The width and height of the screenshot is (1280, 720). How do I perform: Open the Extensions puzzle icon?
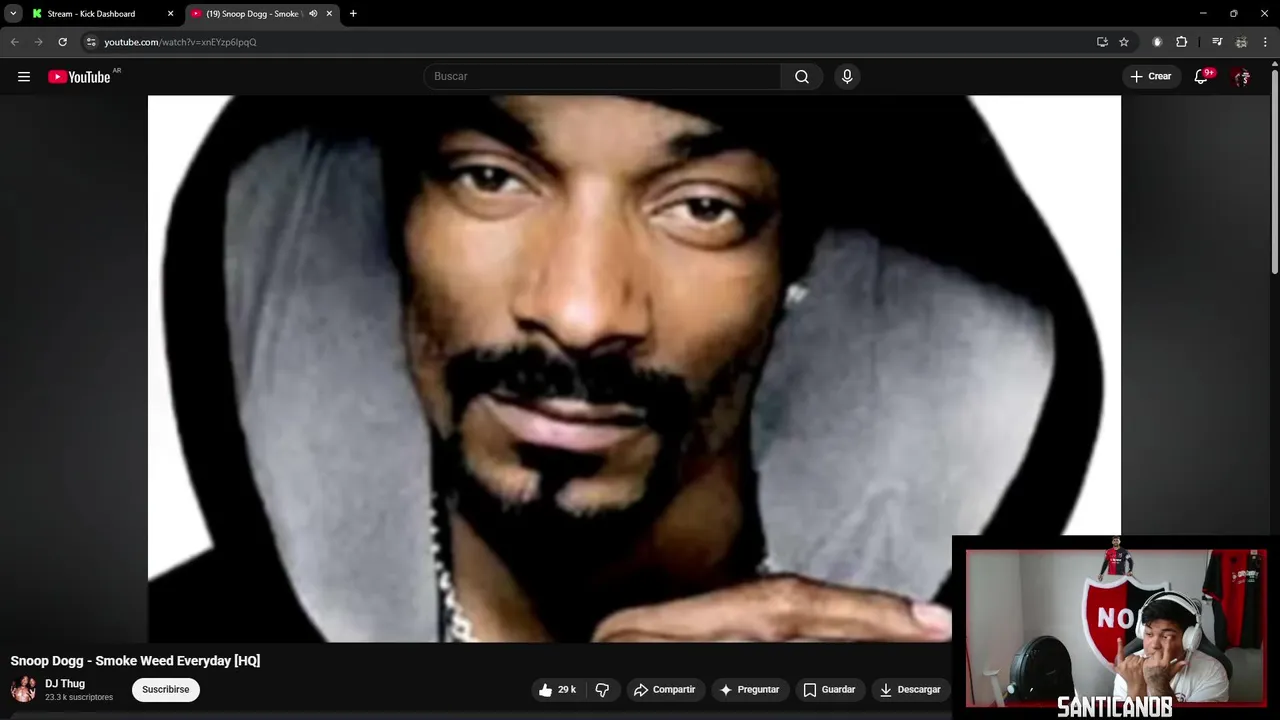tap(1182, 42)
